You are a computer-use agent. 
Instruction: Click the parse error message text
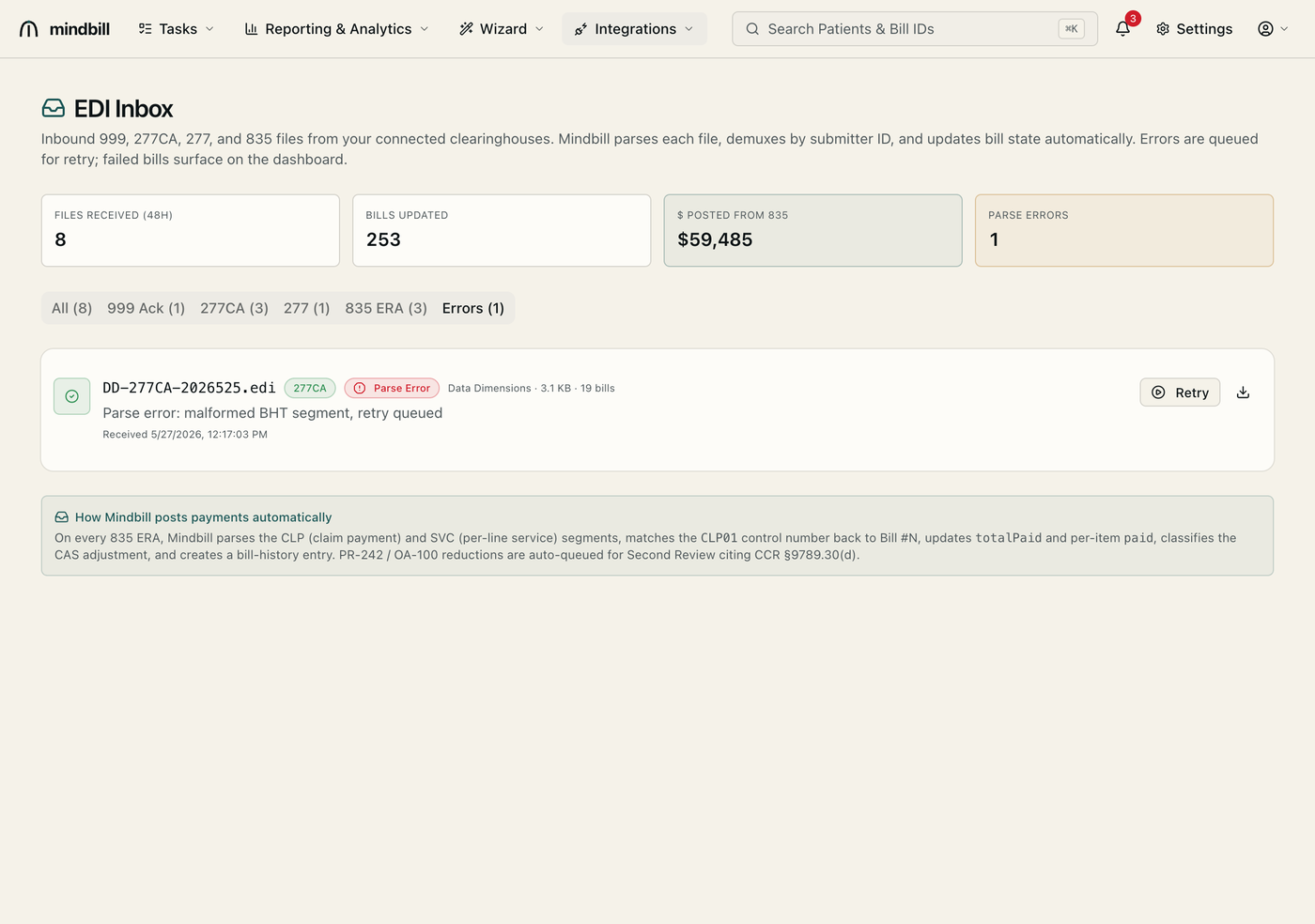272,413
